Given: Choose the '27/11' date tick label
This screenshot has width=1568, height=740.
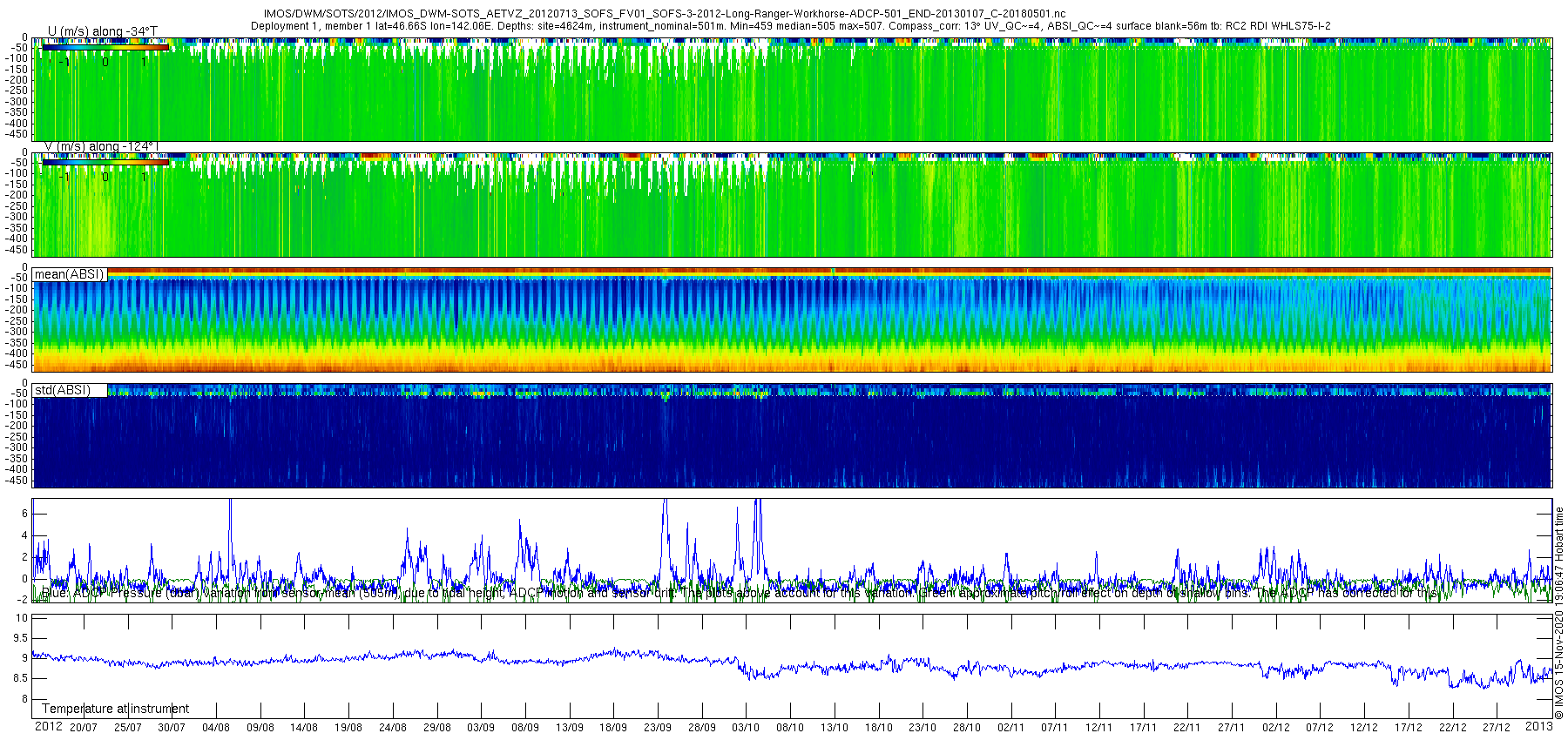Looking at the screenshot, I should click(1232, 728).
